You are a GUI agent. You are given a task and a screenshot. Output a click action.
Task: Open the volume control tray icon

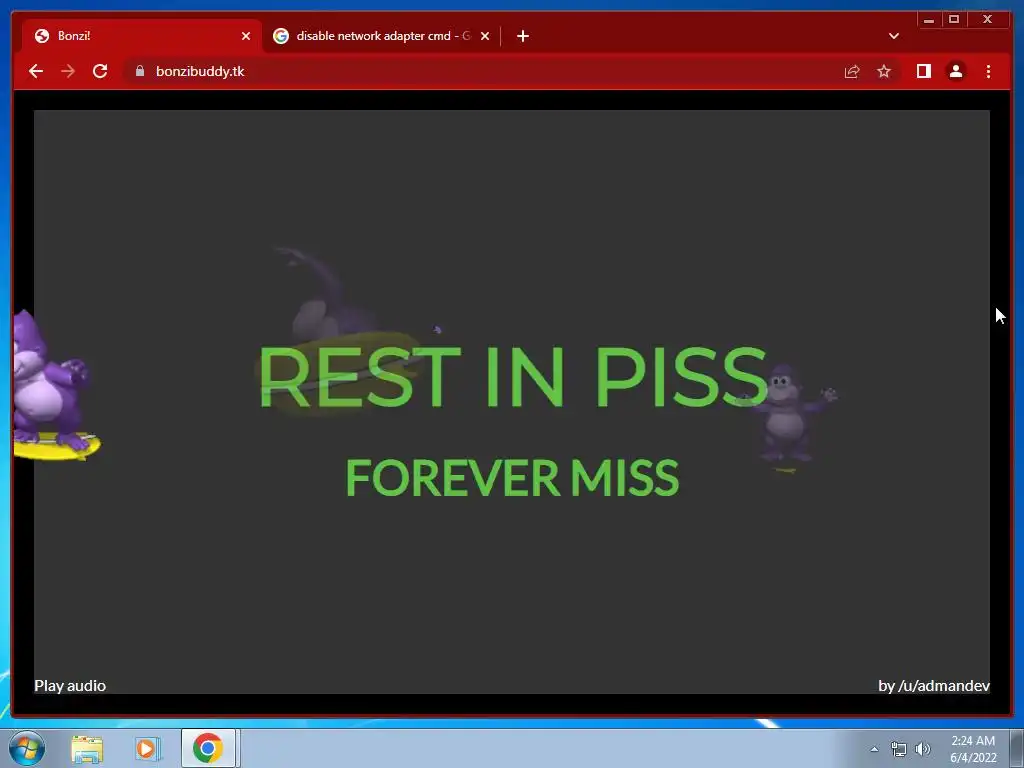click(x=923, y=749)
